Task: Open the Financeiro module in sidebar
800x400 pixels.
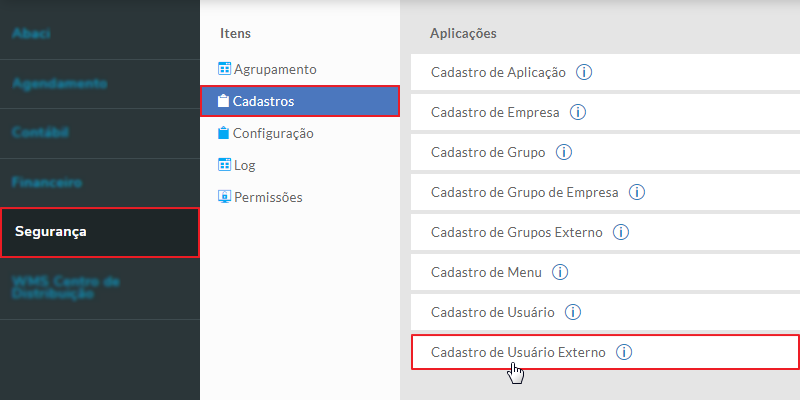Action: pos(47,183)
